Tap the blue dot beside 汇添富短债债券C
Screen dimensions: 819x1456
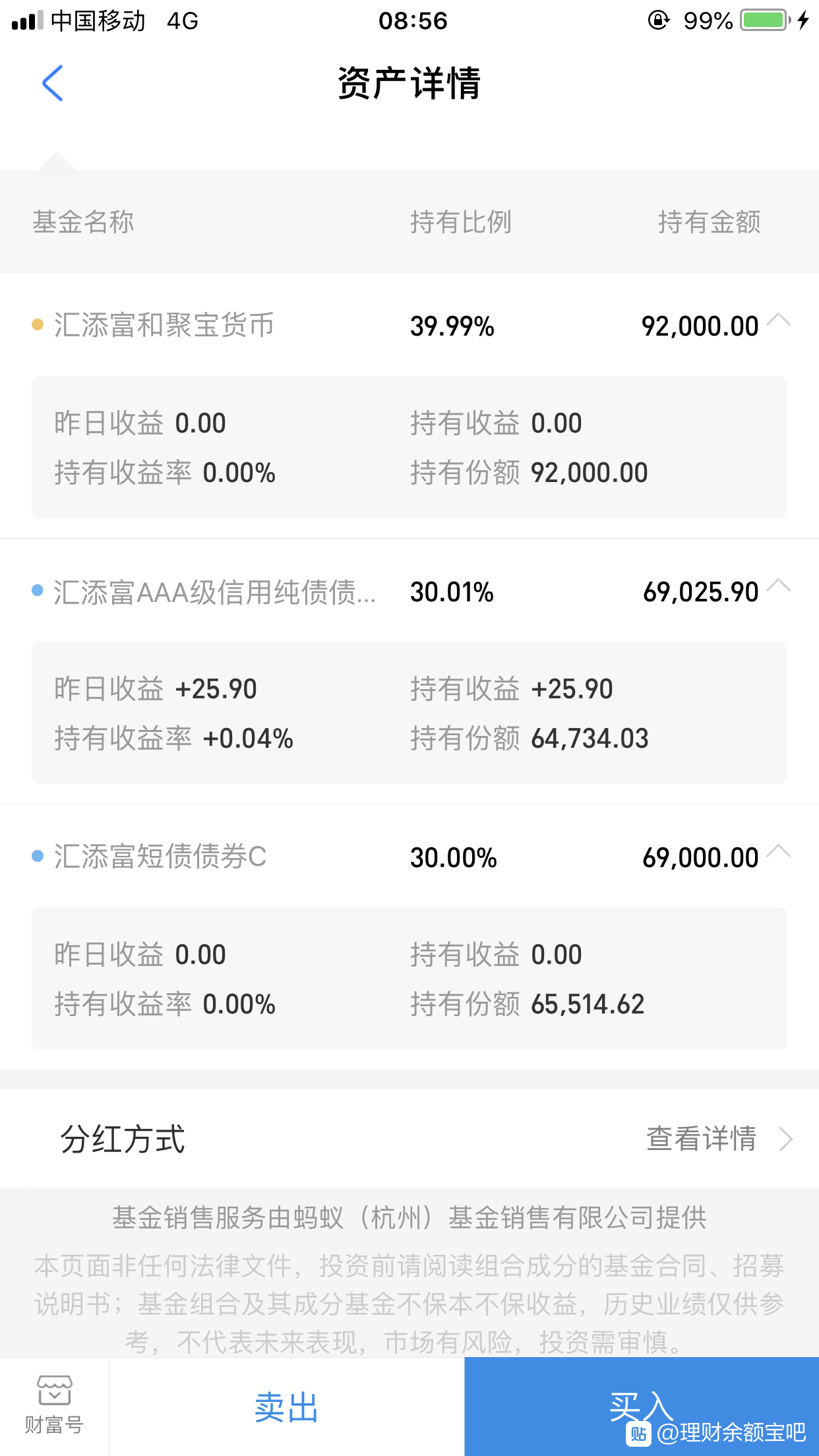38,856
